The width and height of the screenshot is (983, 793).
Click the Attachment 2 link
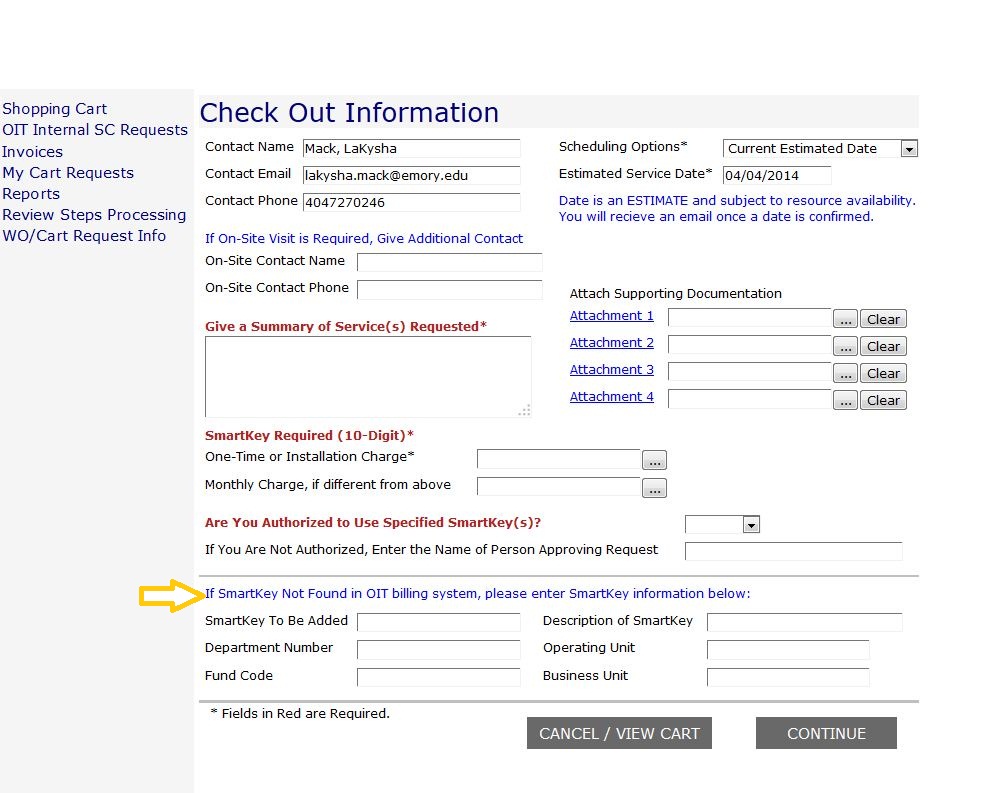click(611, 343)
